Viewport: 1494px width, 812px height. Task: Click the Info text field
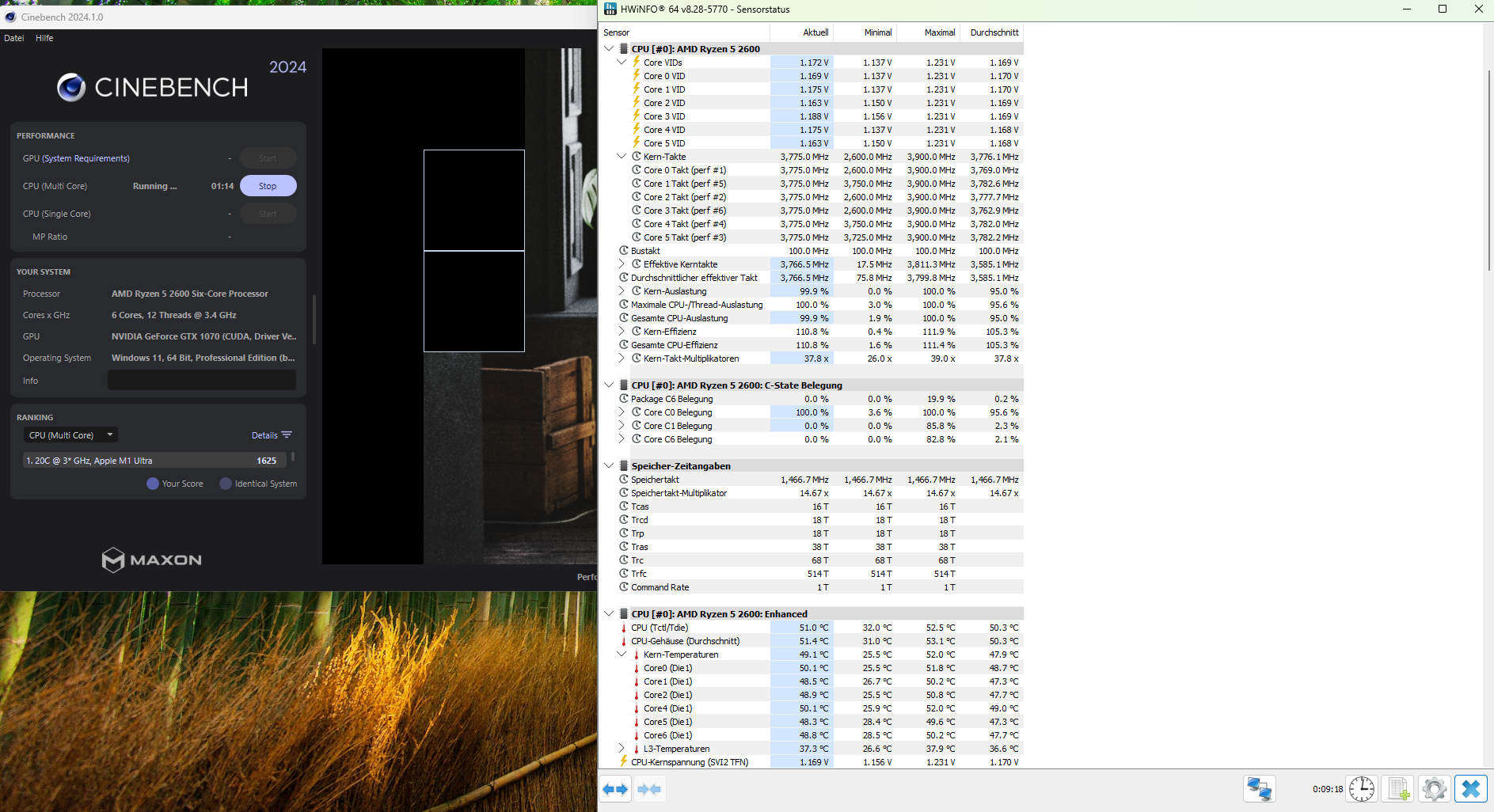(202, 381)
